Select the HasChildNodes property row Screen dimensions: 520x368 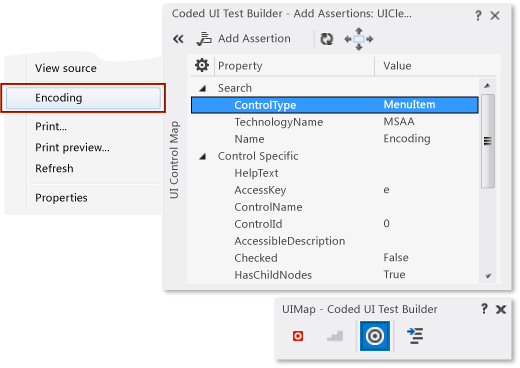pyautogui.click(x=335, y=275)
